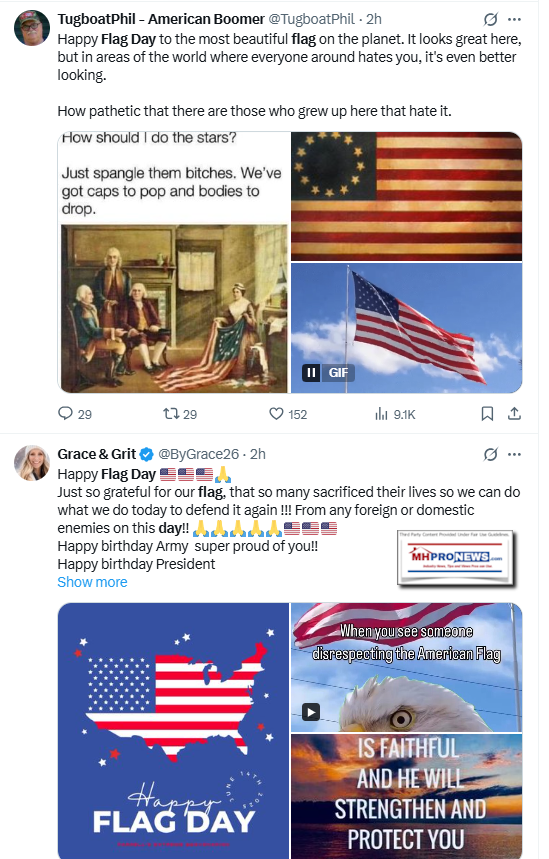549x859 pixels.
Task: Open the Betsy Ross painting meme image
Action: [x=174, y=262]
